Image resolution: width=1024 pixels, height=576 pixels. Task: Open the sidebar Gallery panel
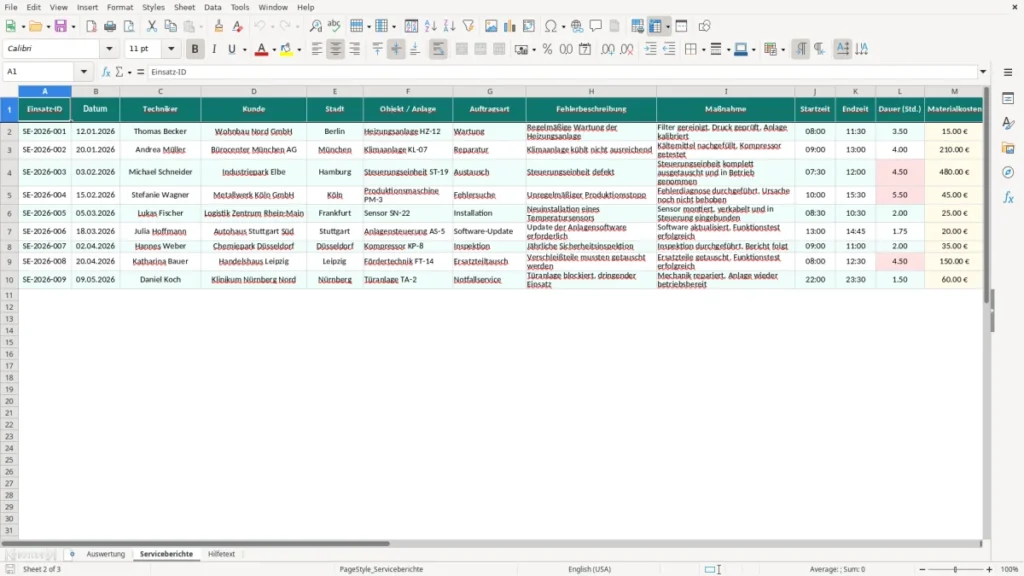point(1008,148)
